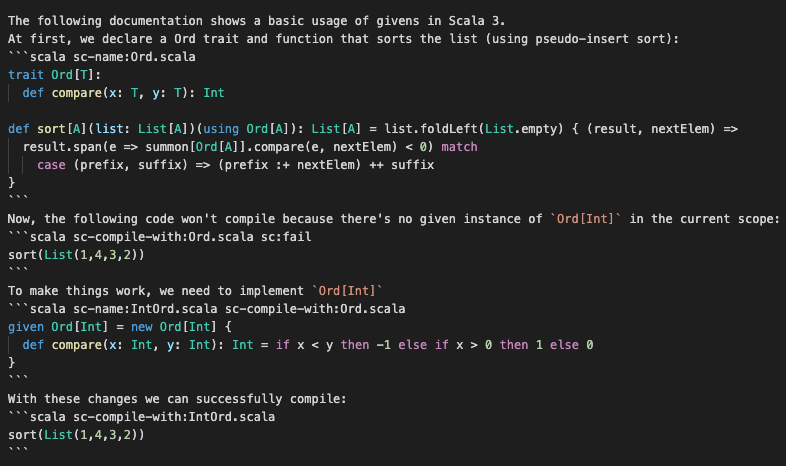Click the inline `Ord[Int]` after 'need to implement'
The width and height of the screenshot is (786, 466).
(347, 291)
